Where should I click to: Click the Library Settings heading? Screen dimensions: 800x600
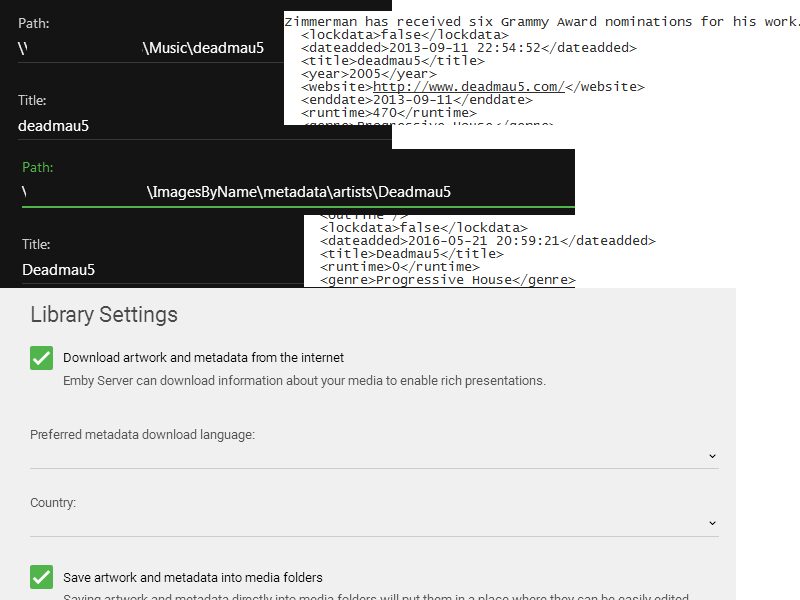(104, 315)
